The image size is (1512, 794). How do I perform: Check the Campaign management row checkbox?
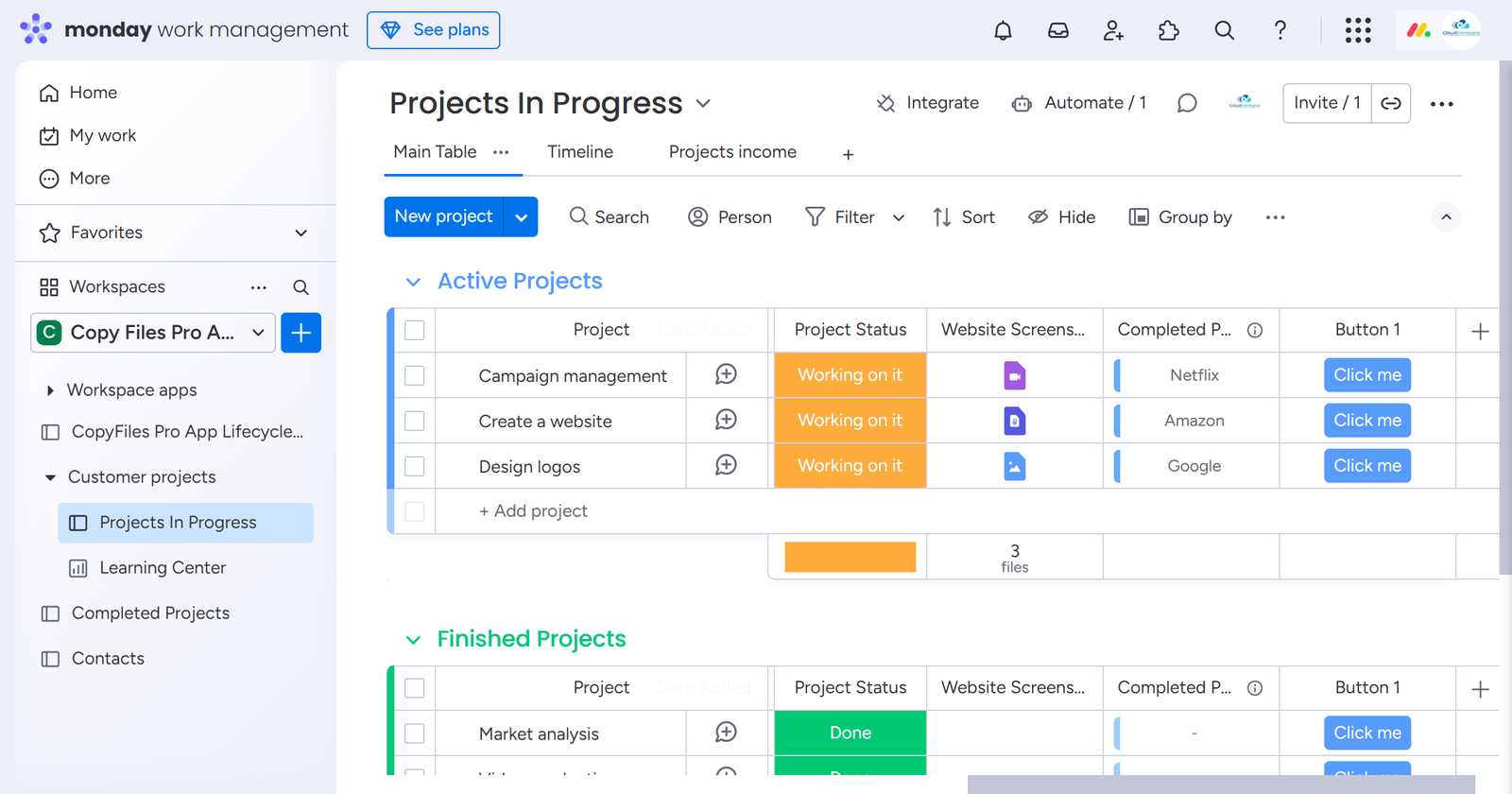(415, 375)
